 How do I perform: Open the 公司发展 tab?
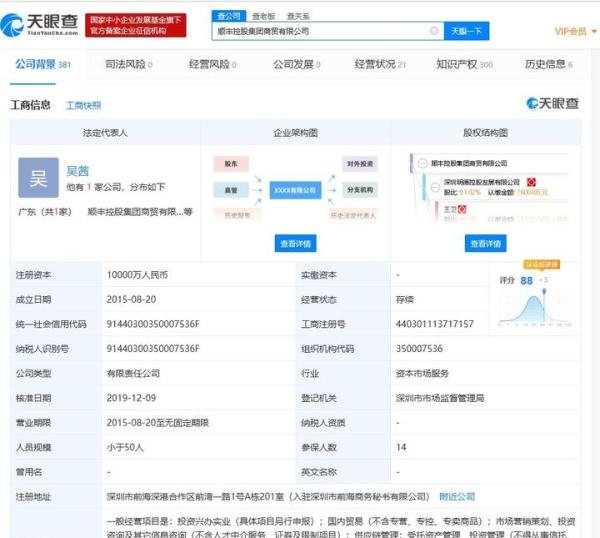(x=296, y=64)
